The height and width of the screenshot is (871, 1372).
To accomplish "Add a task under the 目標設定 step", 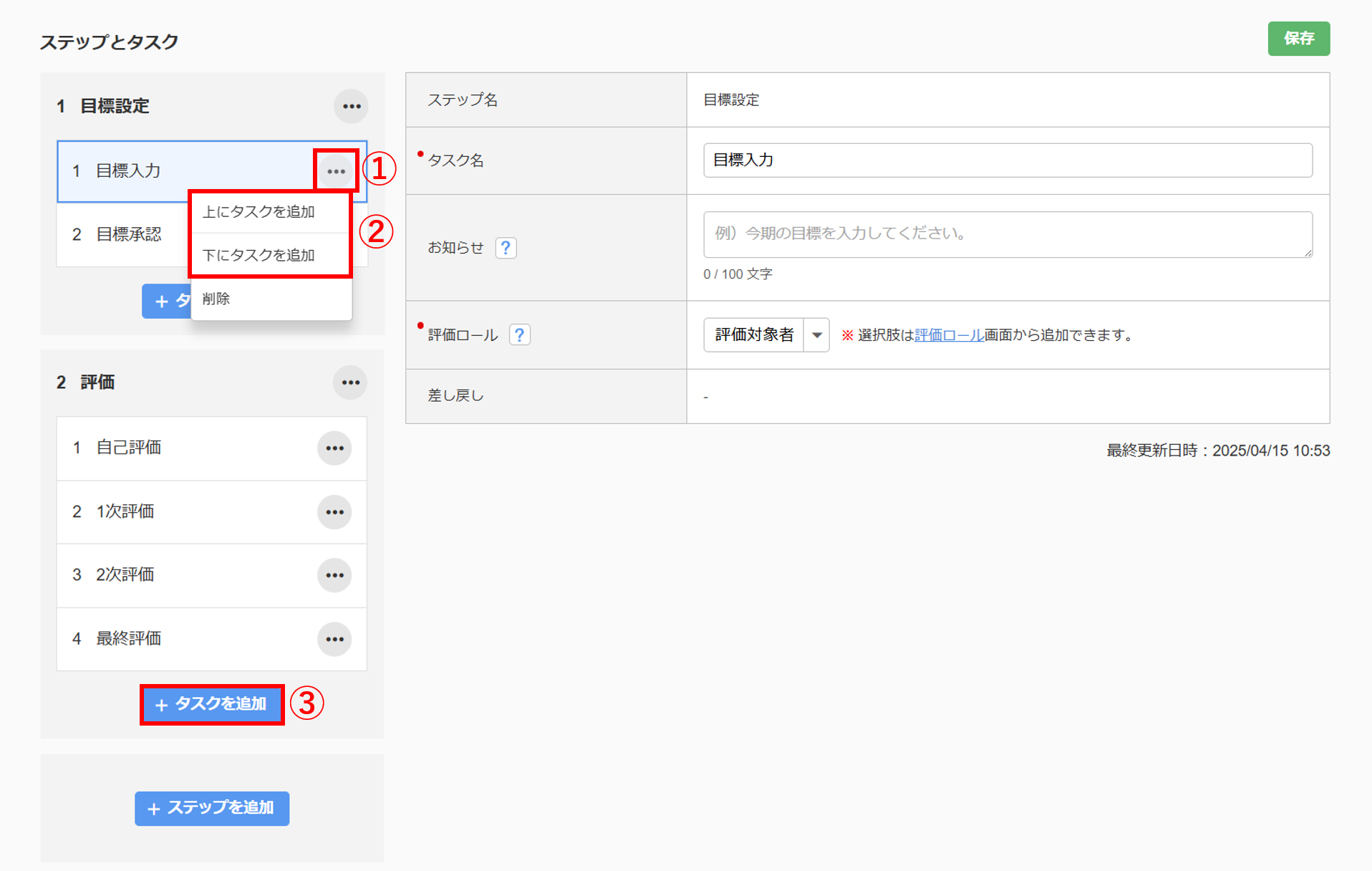I will coord(167,301).
